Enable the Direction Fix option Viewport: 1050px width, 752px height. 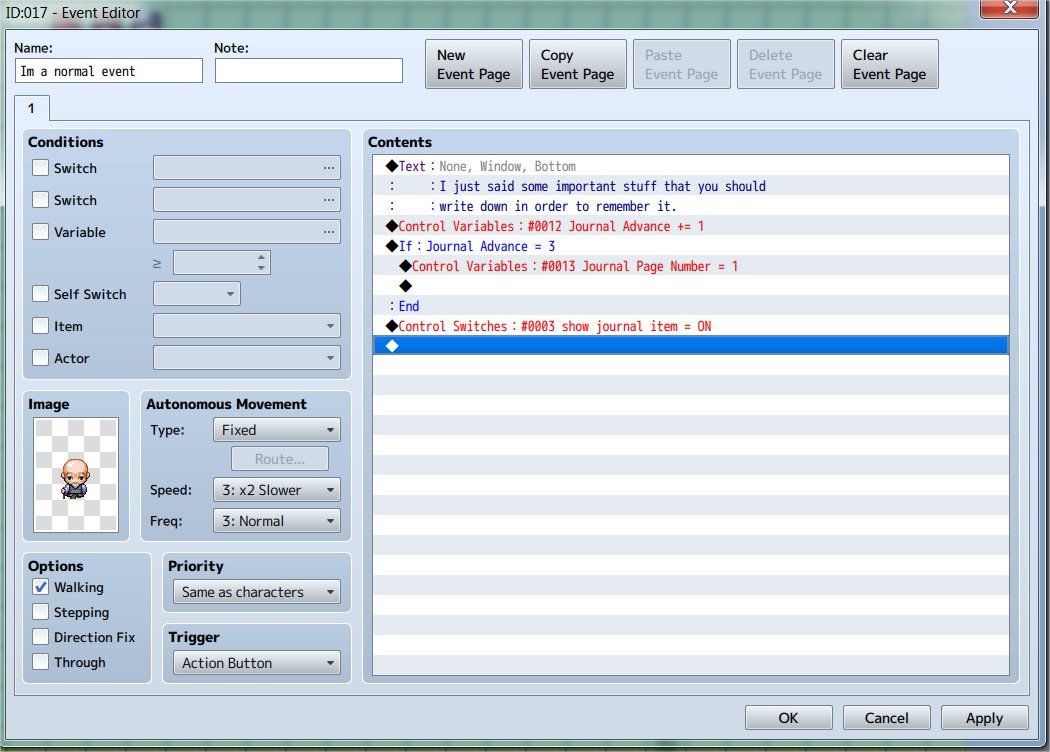tap(41, 637)
